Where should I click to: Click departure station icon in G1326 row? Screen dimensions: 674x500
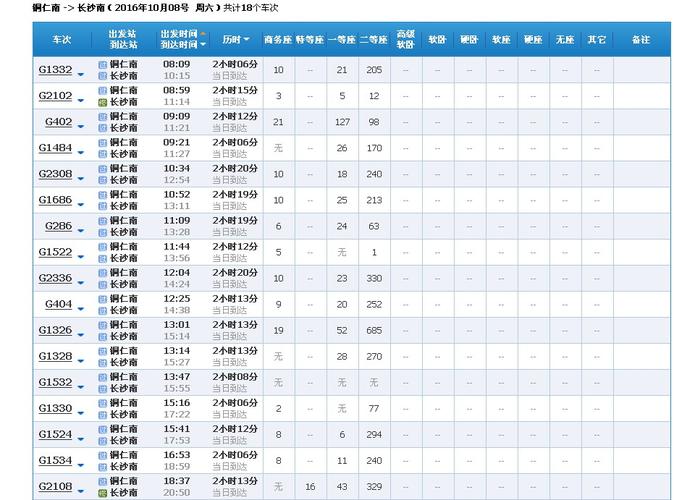click(x=103, y=325)
